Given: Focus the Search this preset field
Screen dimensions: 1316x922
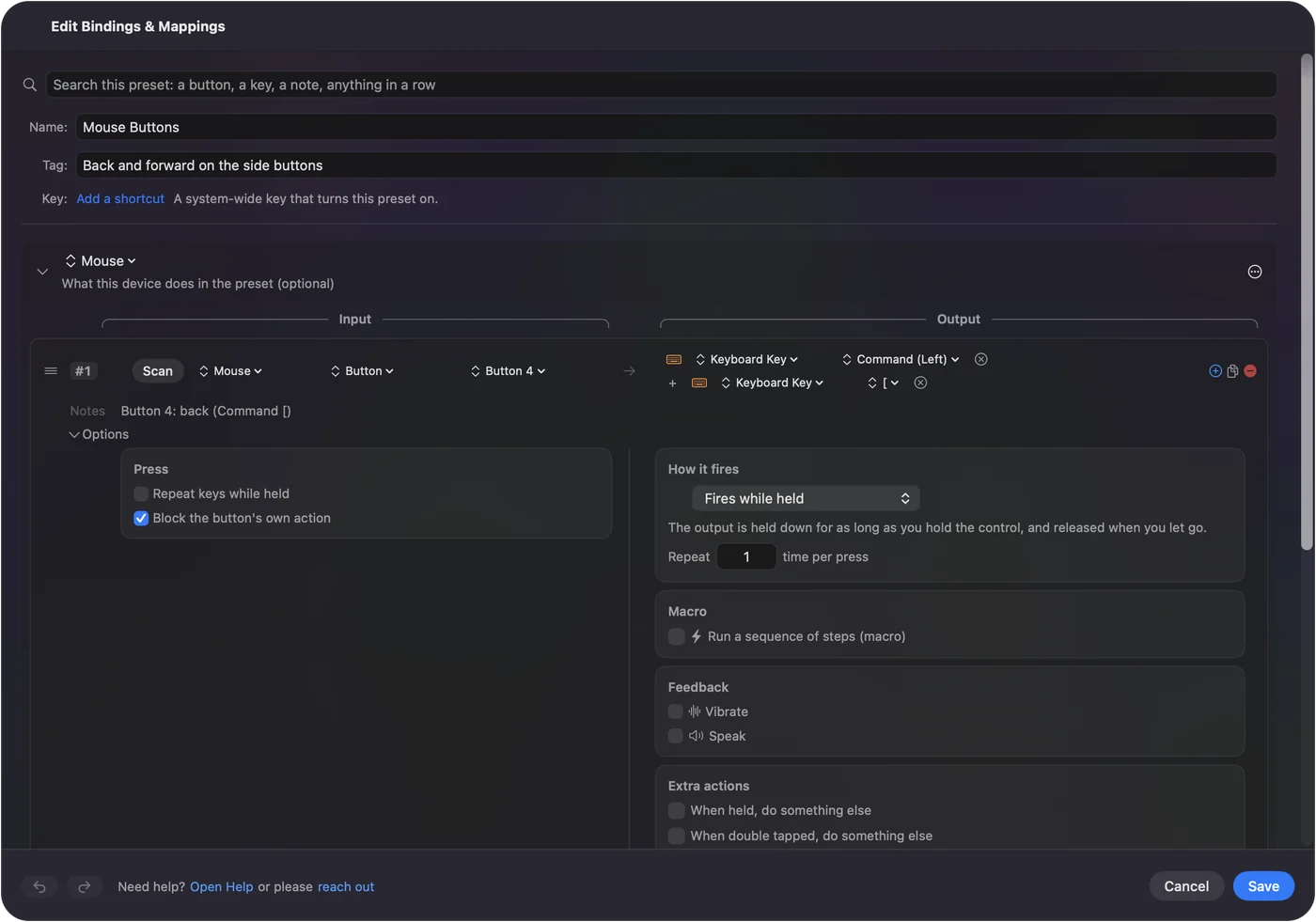Looking at the screenshot, I should (x=661, y=85).
